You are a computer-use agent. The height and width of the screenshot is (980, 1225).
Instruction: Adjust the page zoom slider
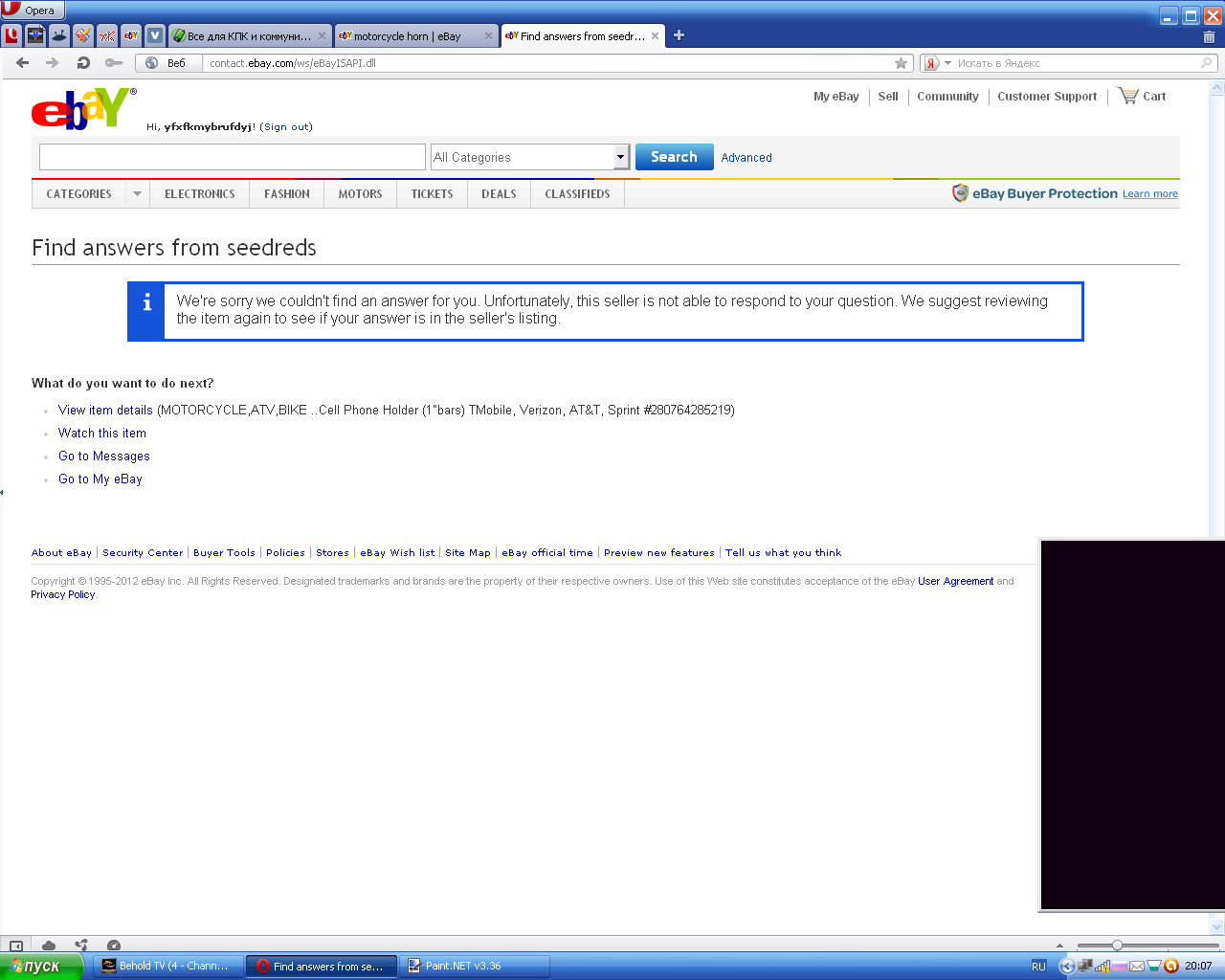tap(1117, 946)
